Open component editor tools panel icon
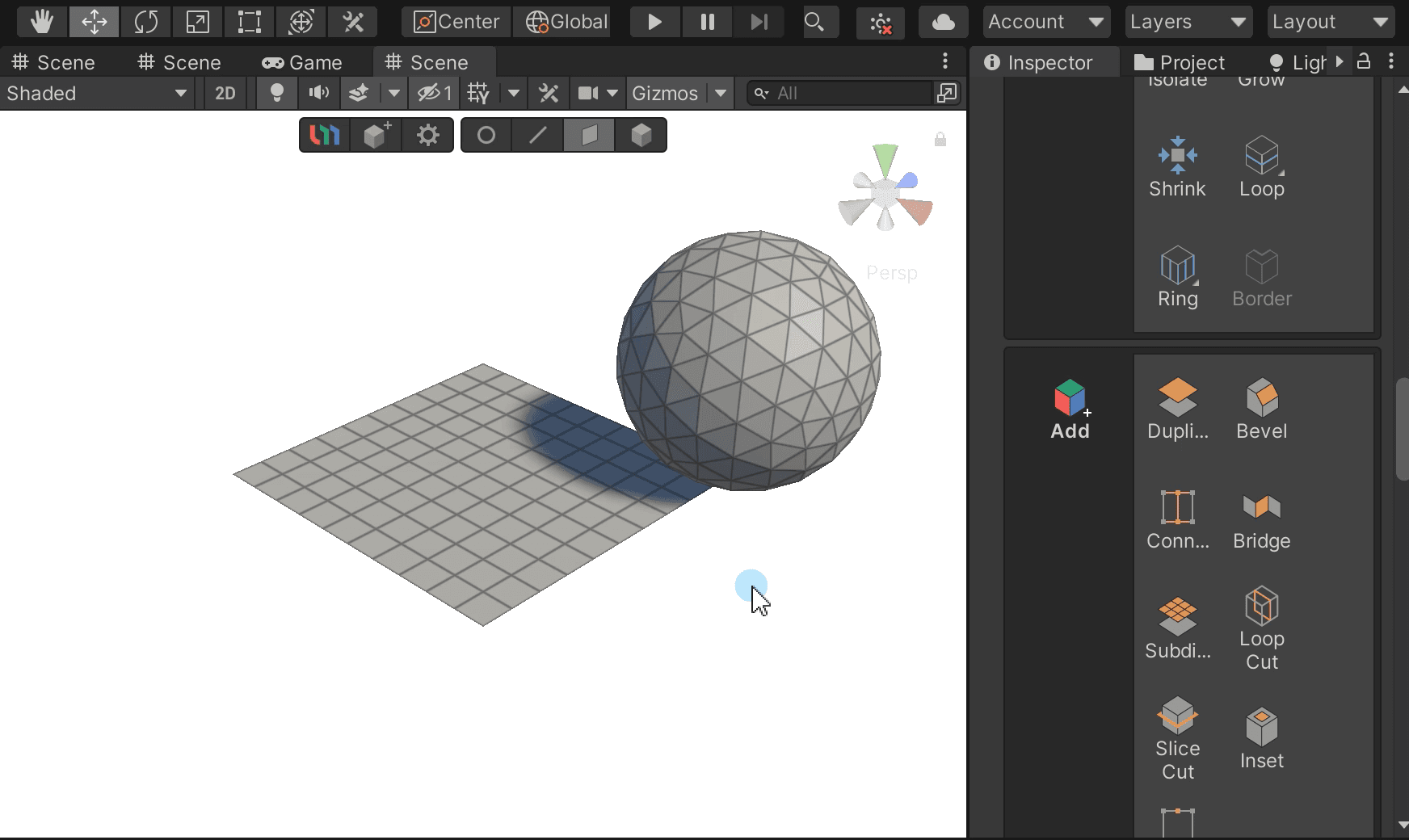Image resolution: width=1409 pixels, height=840 pixels. (x=549, y=93)
